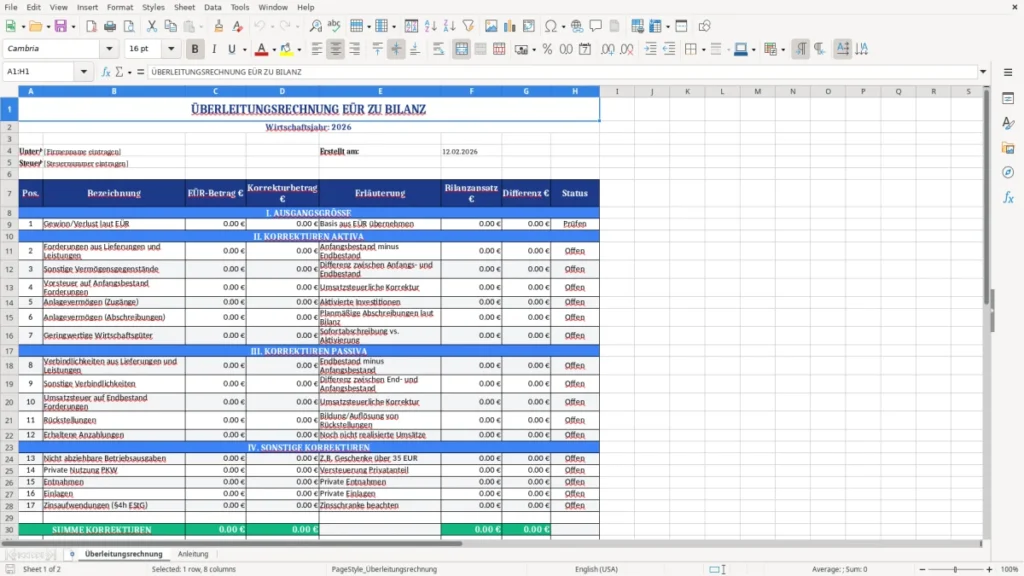Click the Print icon

110,26
